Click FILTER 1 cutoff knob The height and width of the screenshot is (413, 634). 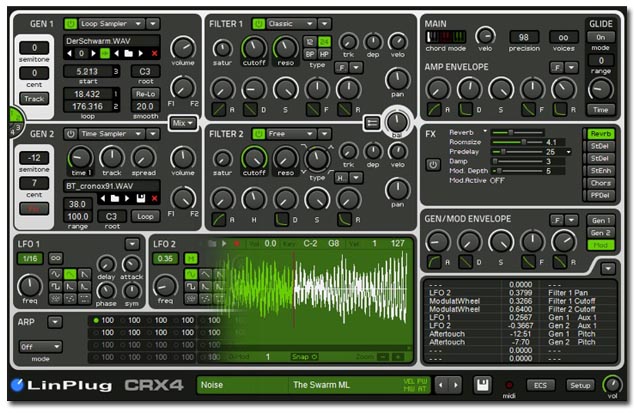tap(254, 48)
